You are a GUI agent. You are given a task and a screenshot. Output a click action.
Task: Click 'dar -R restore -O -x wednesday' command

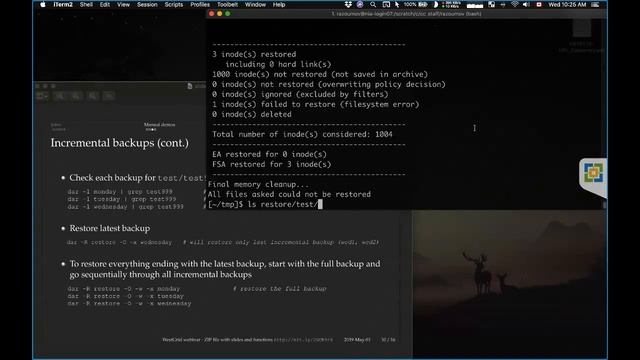pyautogui.click(x=120, y=242)
